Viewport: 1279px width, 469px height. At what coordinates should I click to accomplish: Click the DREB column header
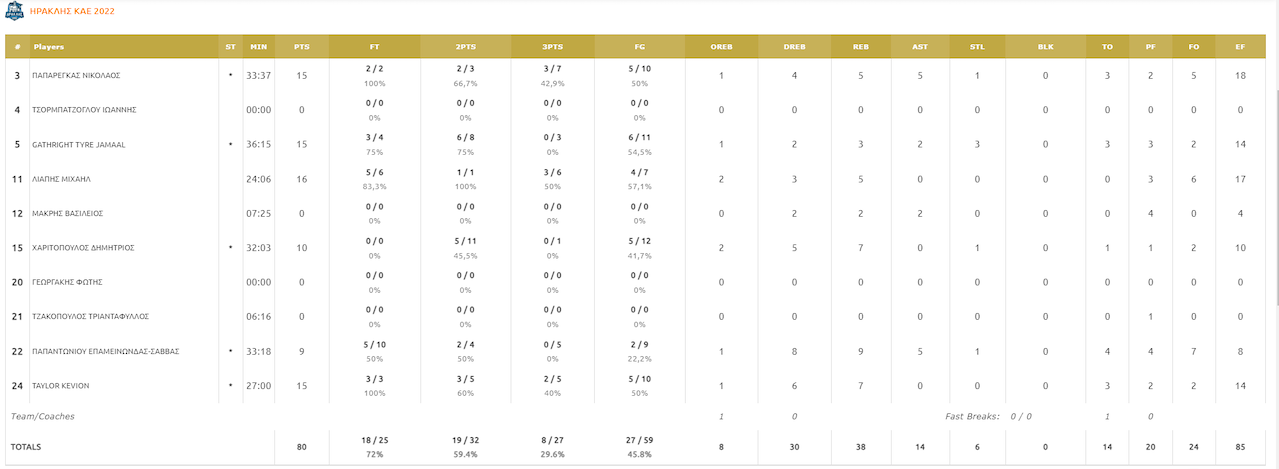(x=794, y=47)
